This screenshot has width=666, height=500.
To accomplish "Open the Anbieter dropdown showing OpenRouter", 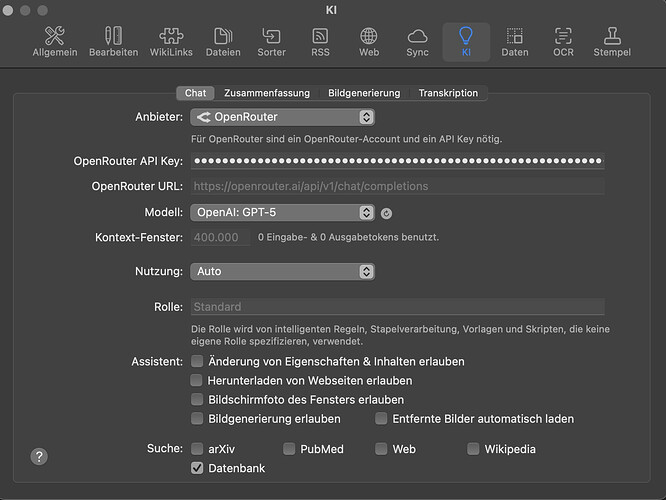I will [x=282, y=117].
